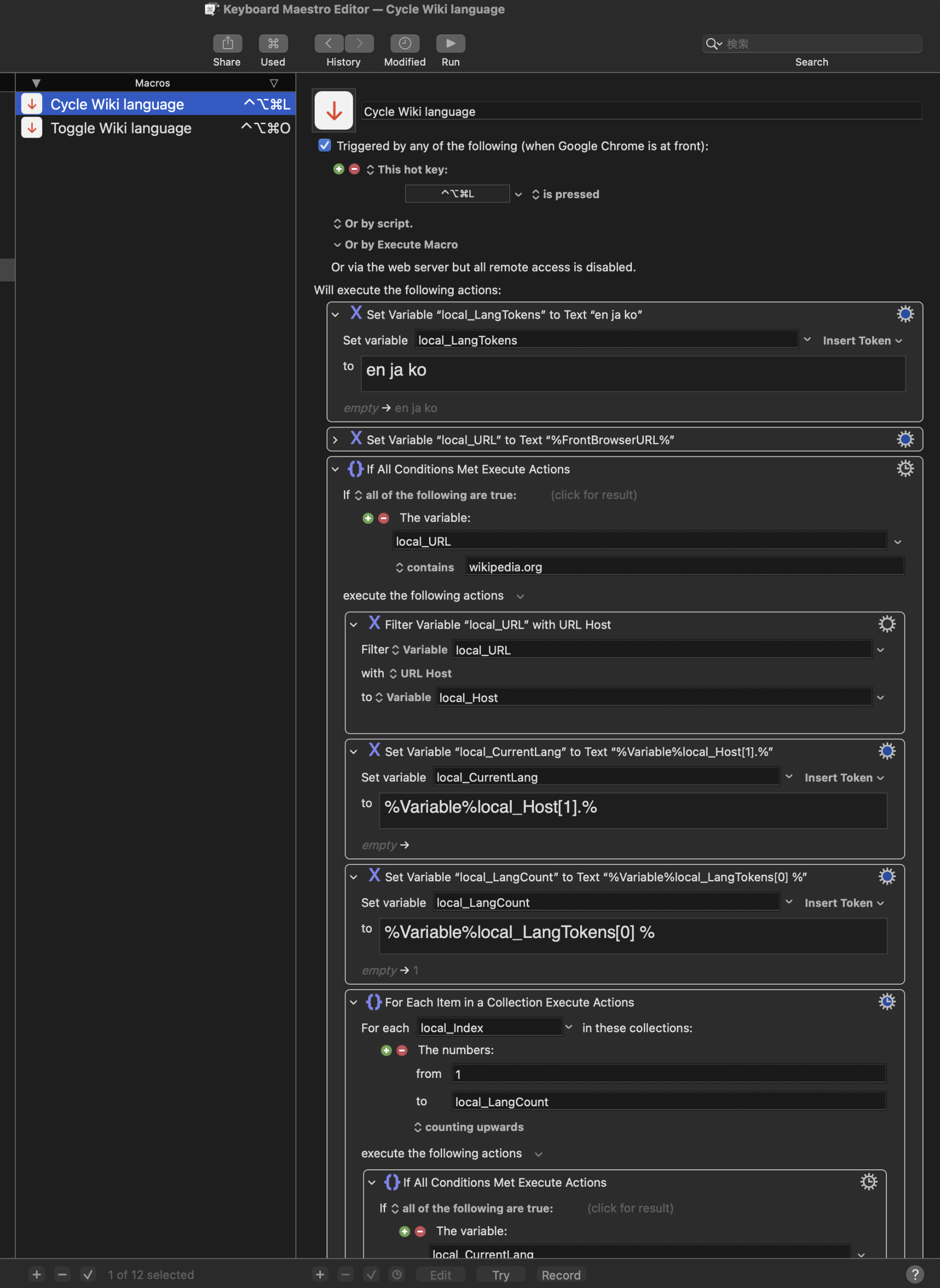Change the 'is pressed' hot key option

[565, 194]
